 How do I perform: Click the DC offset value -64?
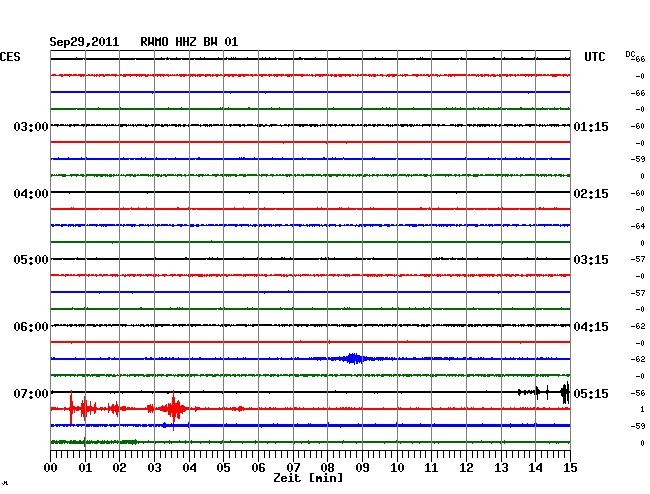[x=638, y=226]
